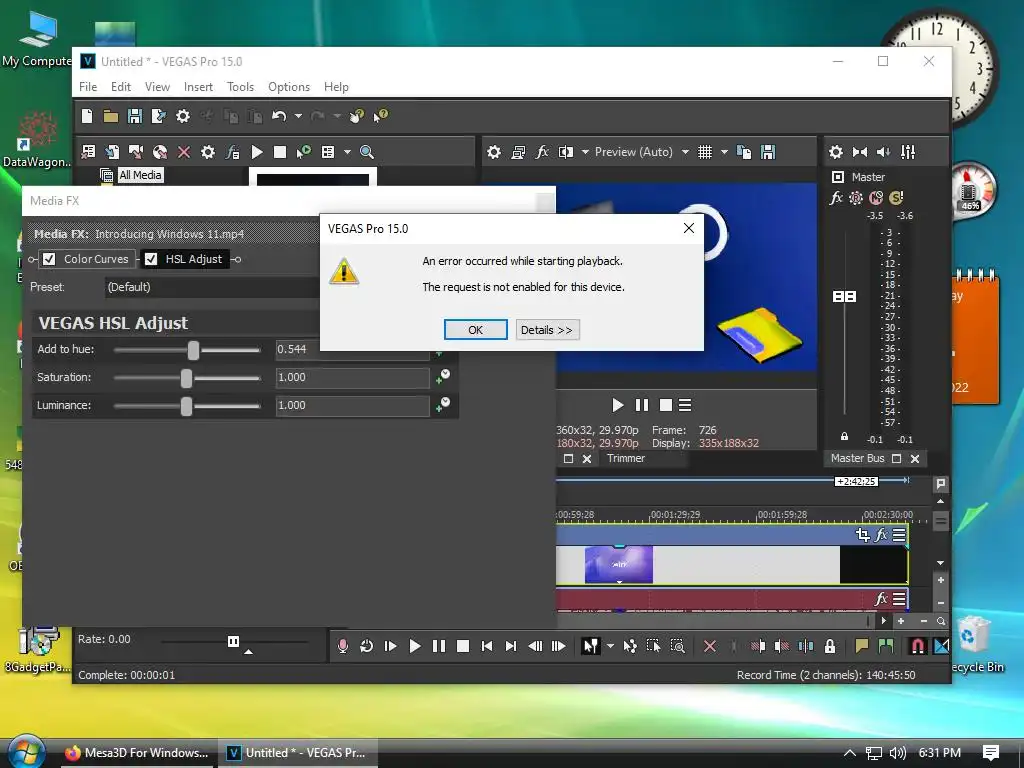Image resolution: width=1024 pixels, height=768 pixels.
Task: Click the New project icon
Action: pyautogui.click(x=87, y=116)
